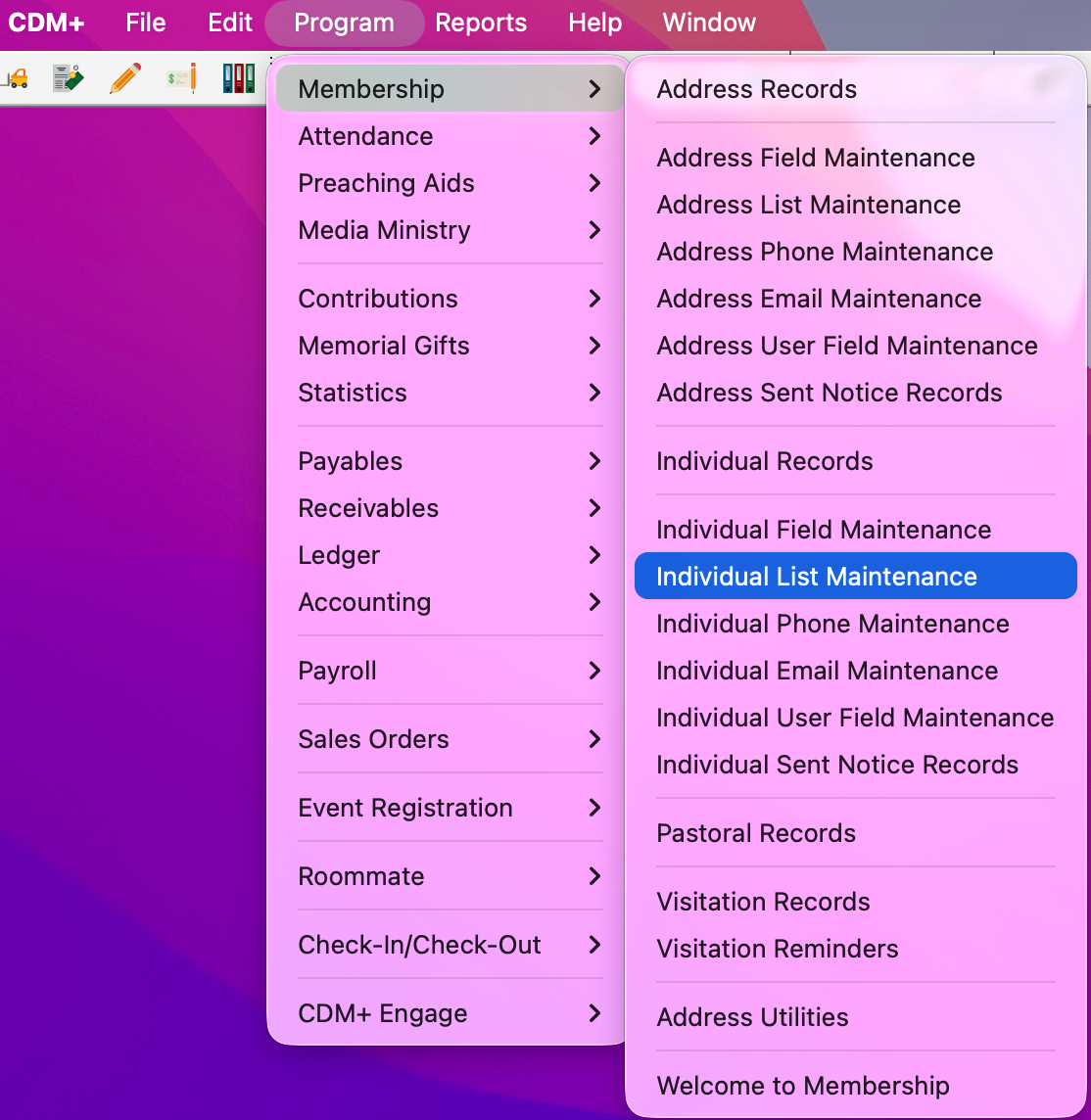Open Visitation Reminders
This screenshot has height=1120, width=1091.
(x=855, y=950)
